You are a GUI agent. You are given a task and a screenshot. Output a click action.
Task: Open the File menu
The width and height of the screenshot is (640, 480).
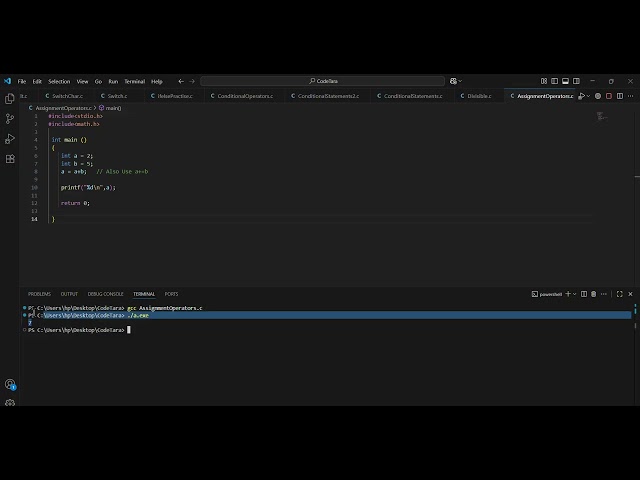click(x=22, y=81)
